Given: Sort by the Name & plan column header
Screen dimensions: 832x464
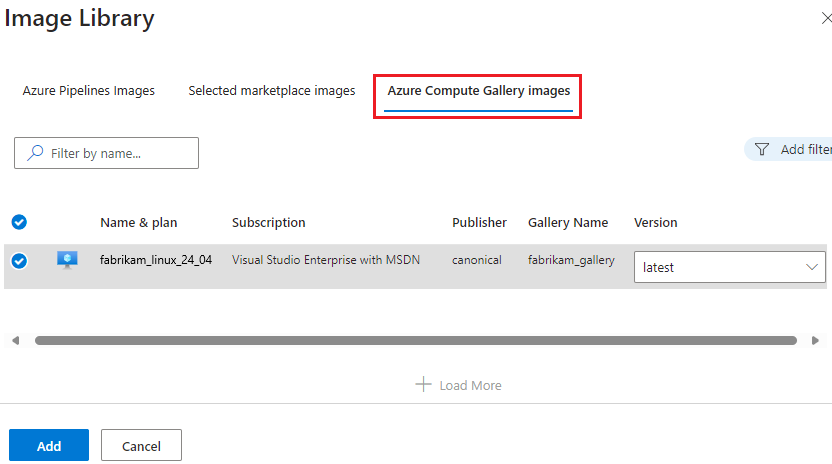Looking at the screenshot, I should tap(139, 222).
